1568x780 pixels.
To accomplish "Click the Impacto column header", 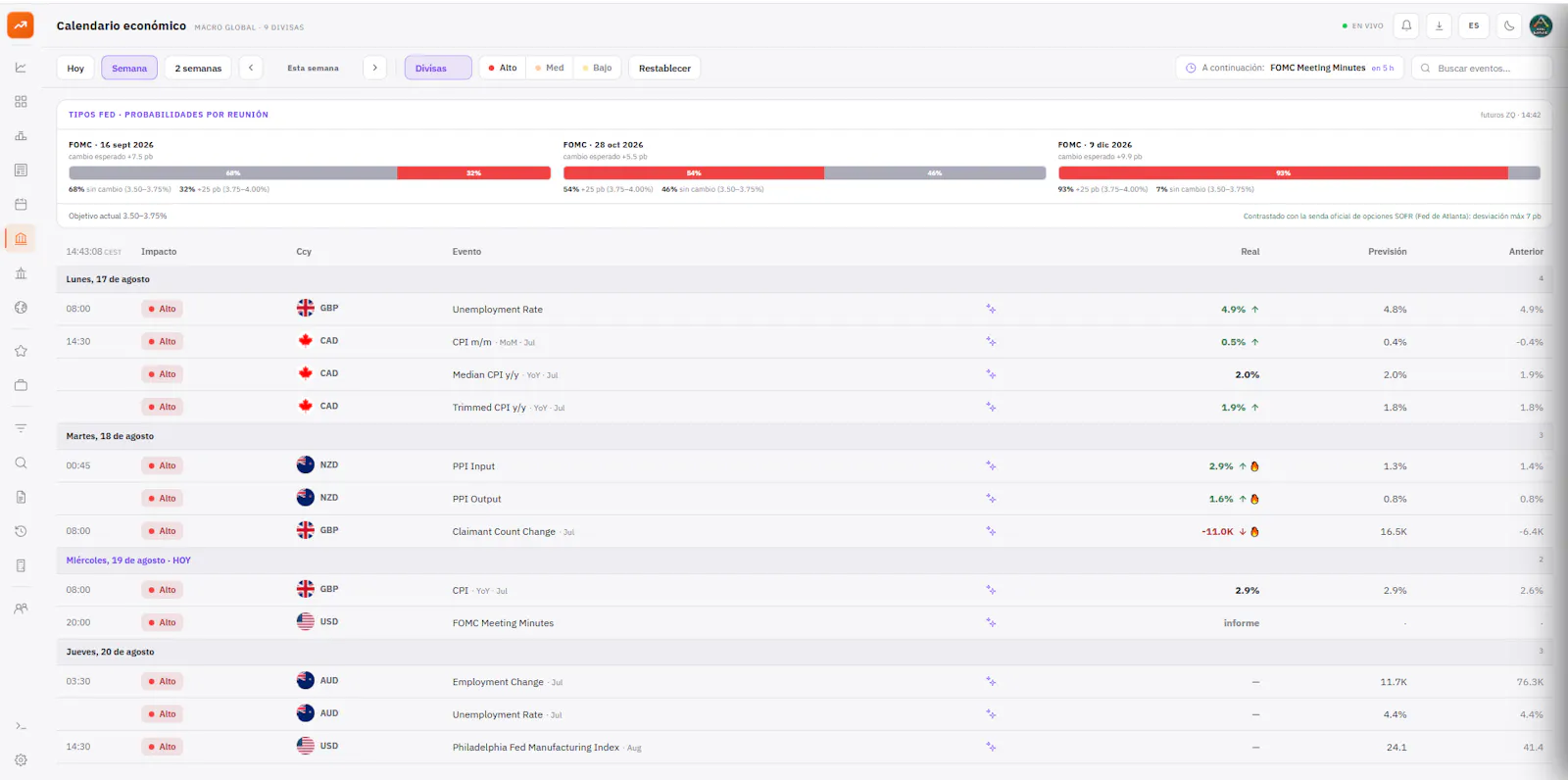I will (159, 252).
